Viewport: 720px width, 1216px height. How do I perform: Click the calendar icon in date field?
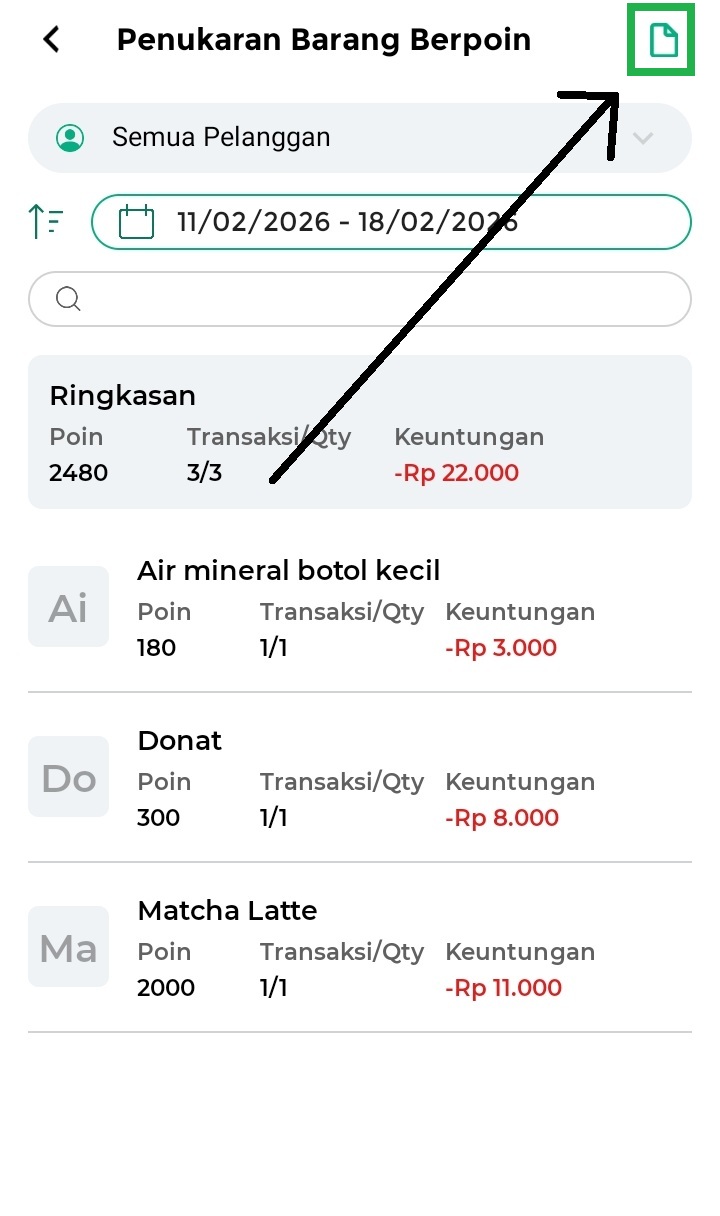tap(136, 221)
